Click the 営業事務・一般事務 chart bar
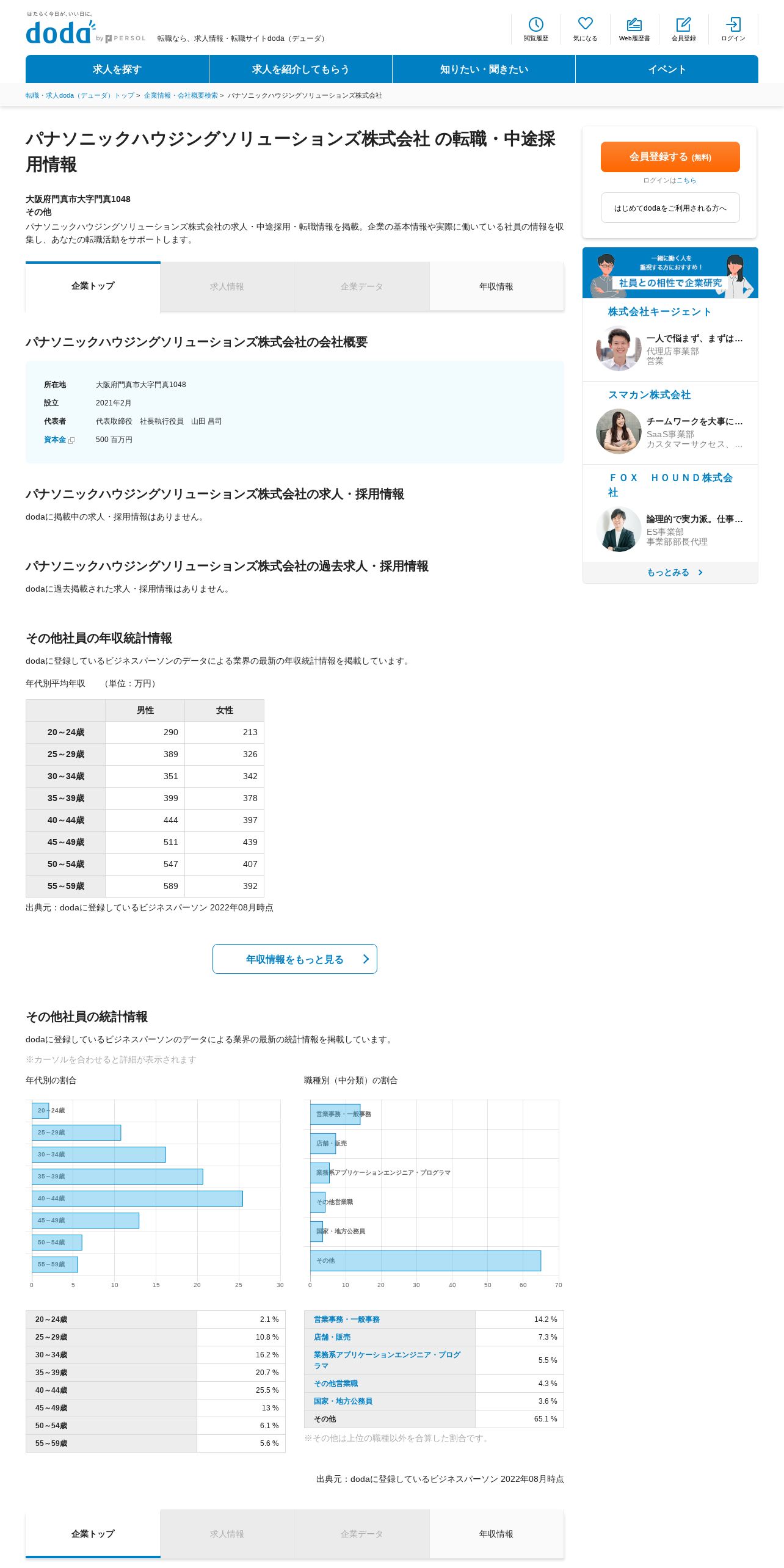The image size is (784, 1568). 335,1114
